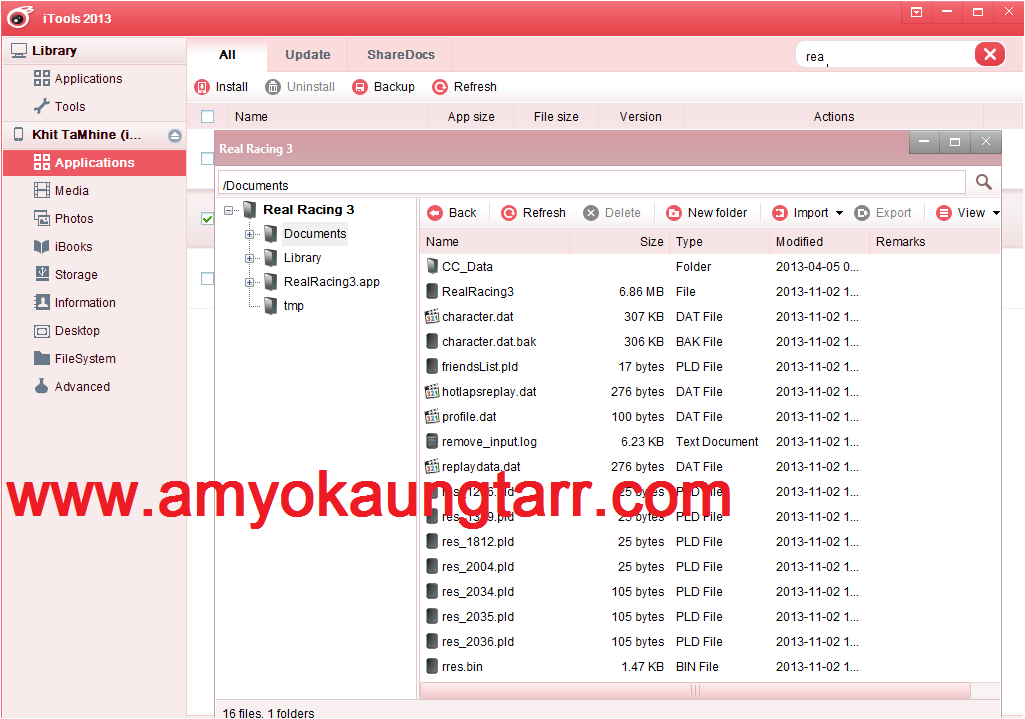
Task: Click the Name column header in file list
Action: (x=495, y=242)
